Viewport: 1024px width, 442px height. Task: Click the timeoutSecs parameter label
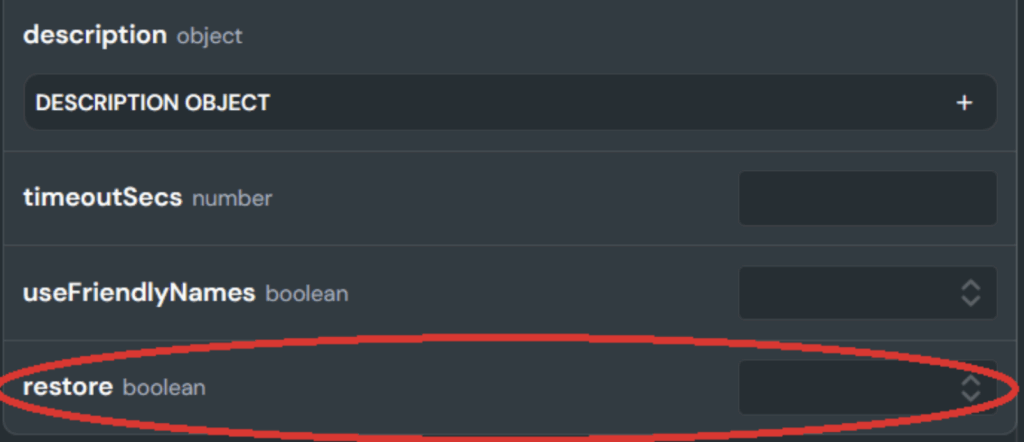(103, 197)
